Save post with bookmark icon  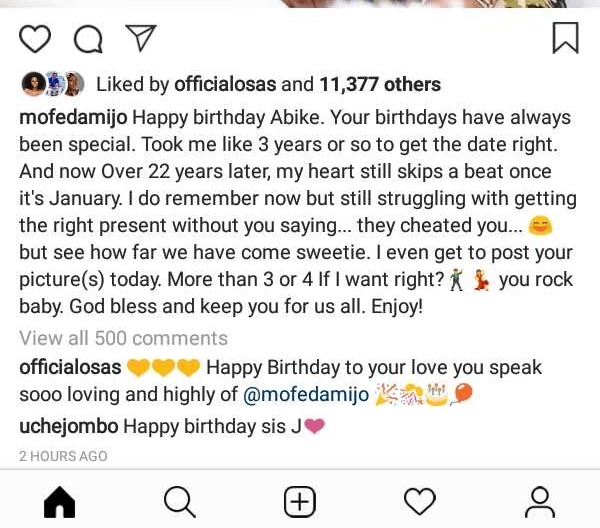[x=565, y=38]
